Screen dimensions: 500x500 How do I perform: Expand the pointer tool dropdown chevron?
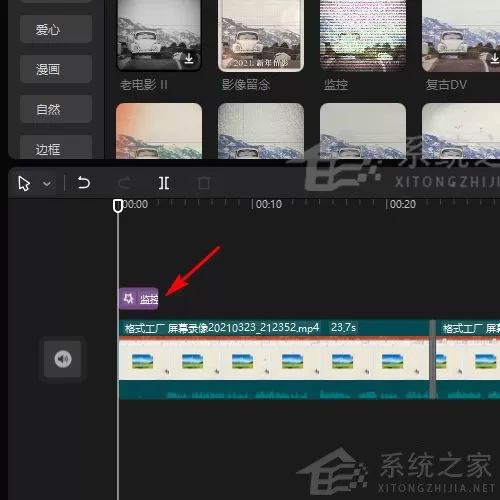click(47, 184)
